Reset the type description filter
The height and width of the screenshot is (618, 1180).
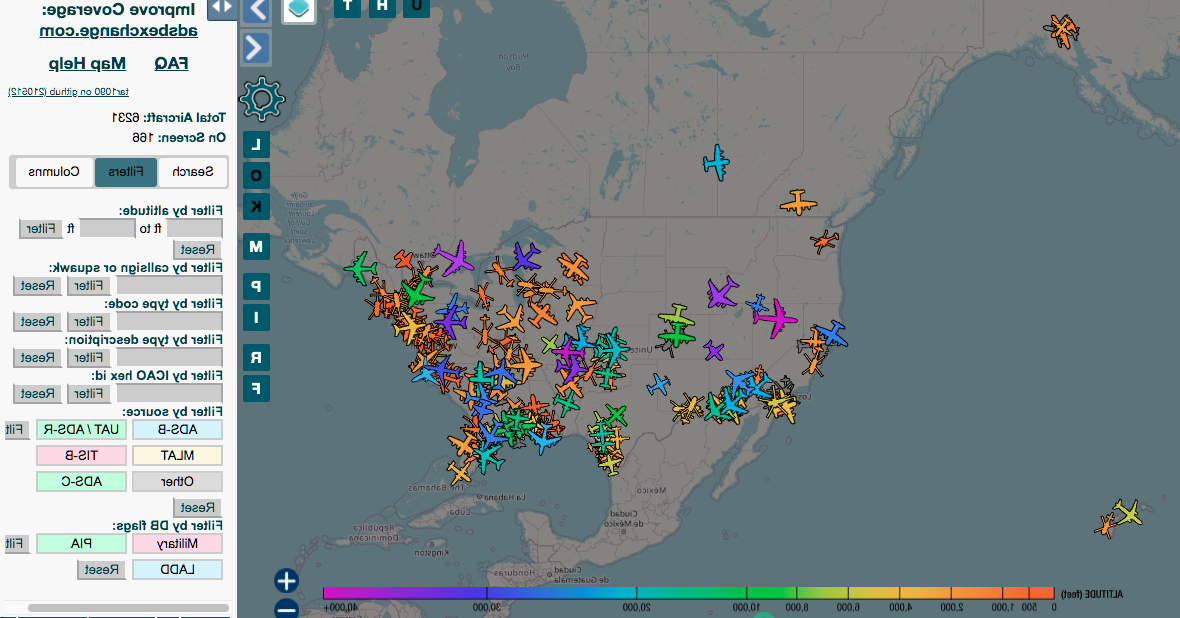point(38,358)
